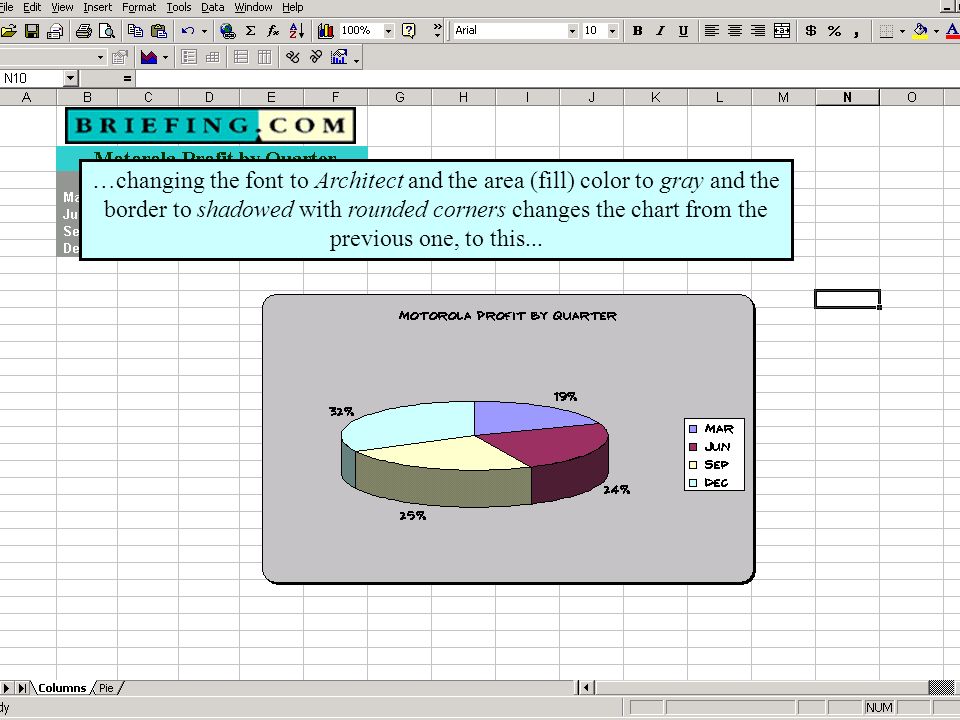Apply Percent Style format
This screenshot has height=720, width=960.
[834, 31]
